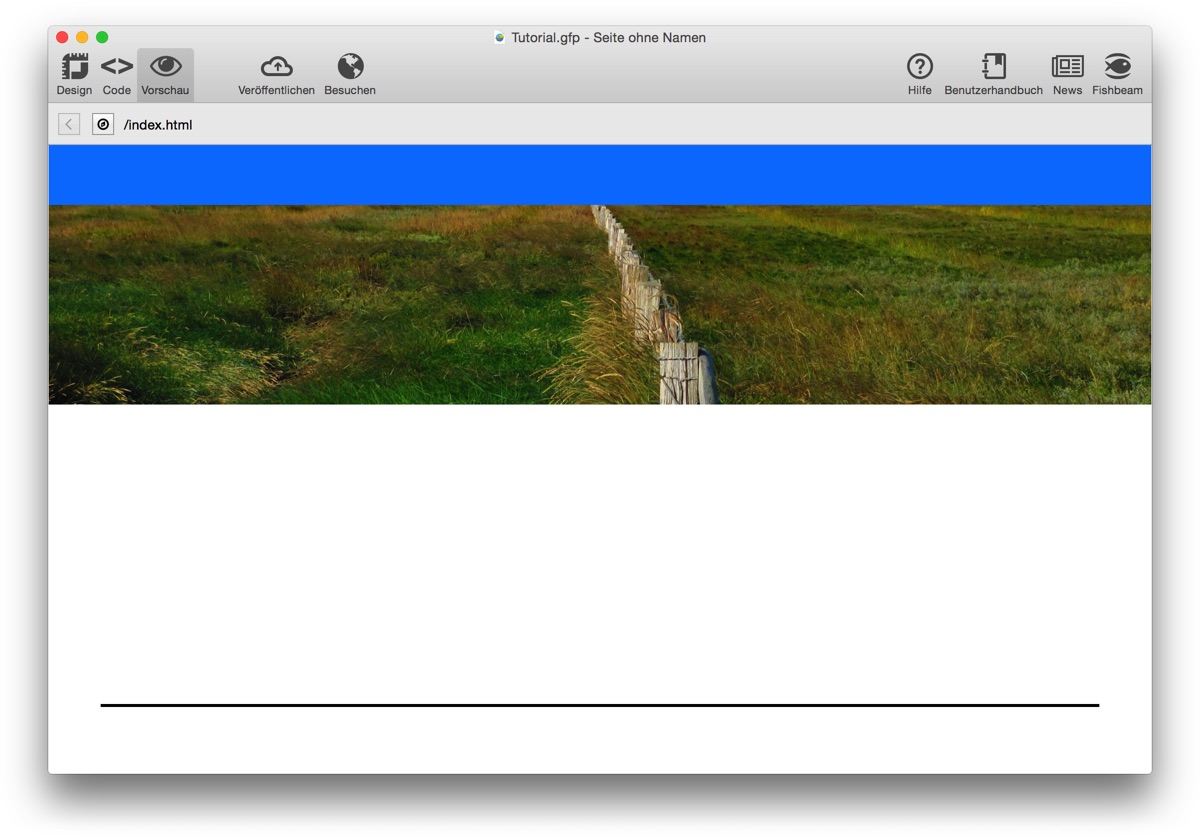Click the blue header bar in preview

click(x=600, y=175)
